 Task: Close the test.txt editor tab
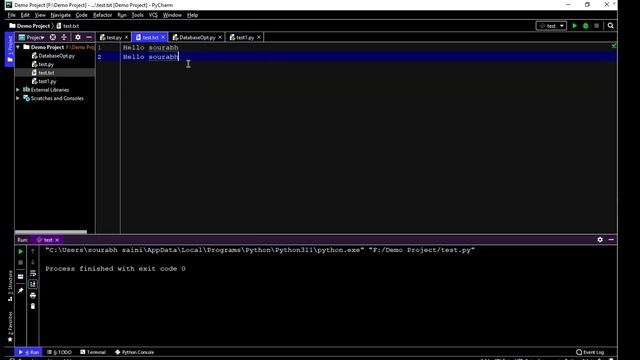pos(163,37)
